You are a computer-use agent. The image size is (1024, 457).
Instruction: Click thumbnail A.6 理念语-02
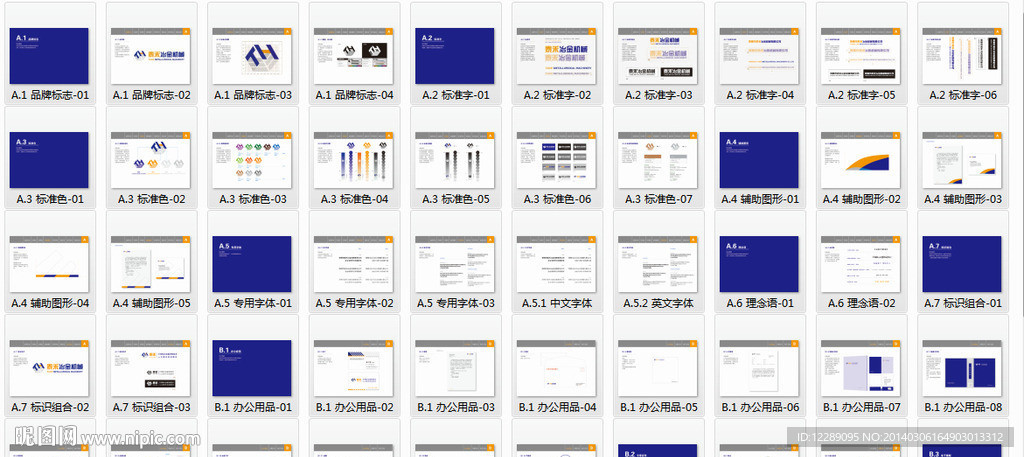tap(860, 264)
